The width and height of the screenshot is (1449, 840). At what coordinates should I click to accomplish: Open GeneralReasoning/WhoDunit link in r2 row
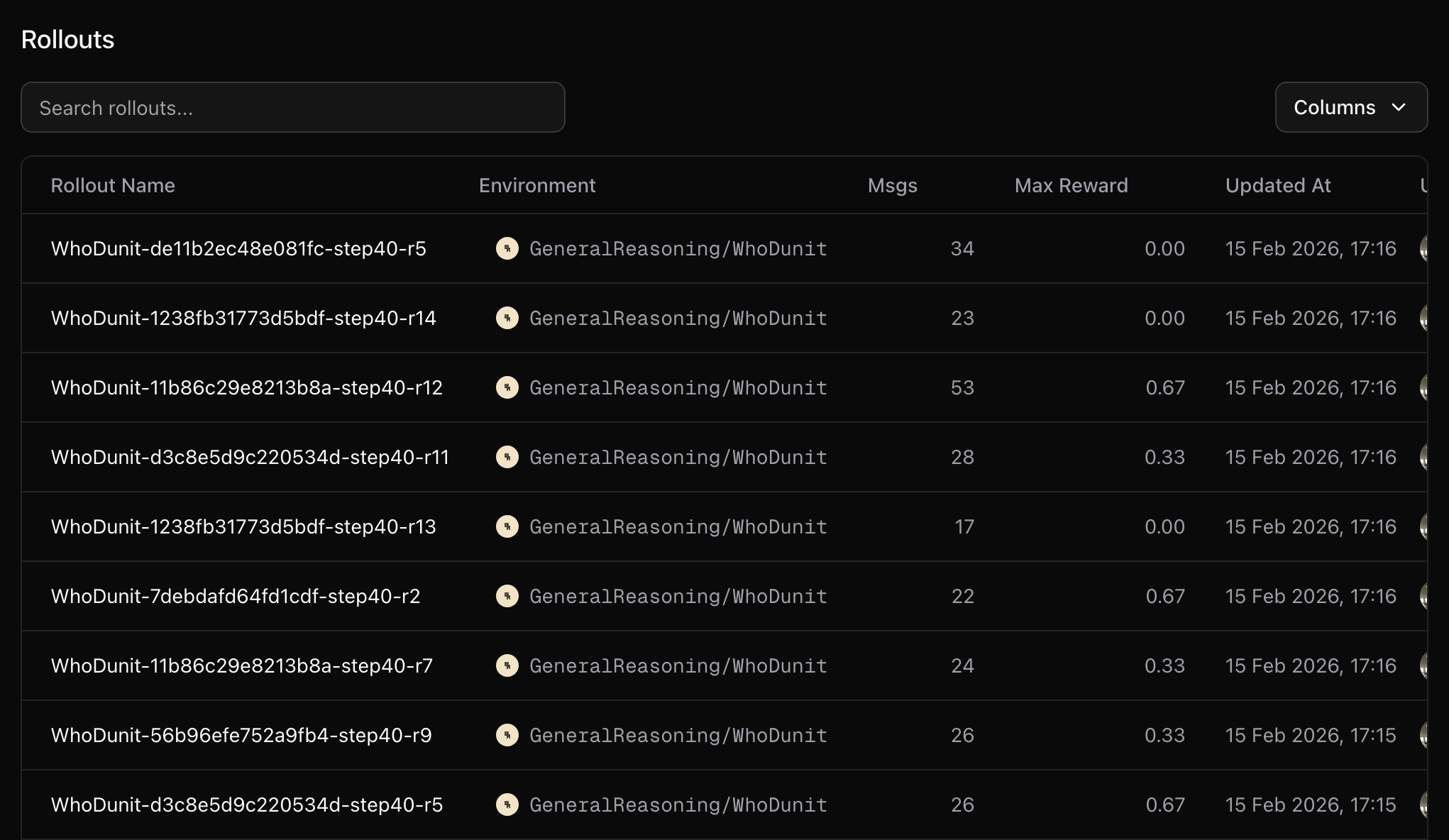pos(678,596)
